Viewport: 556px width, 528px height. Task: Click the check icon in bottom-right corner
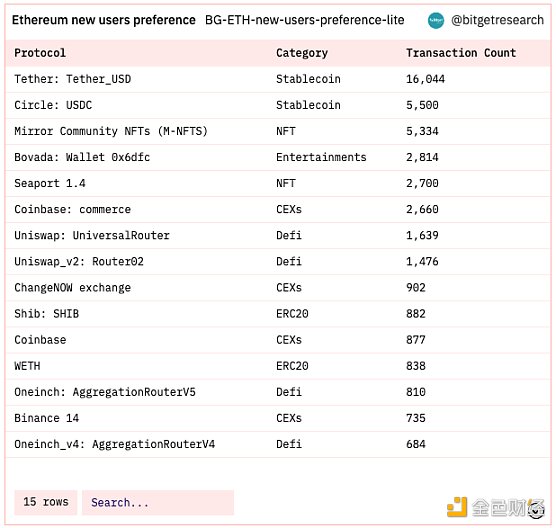click(x=536, y=510)
